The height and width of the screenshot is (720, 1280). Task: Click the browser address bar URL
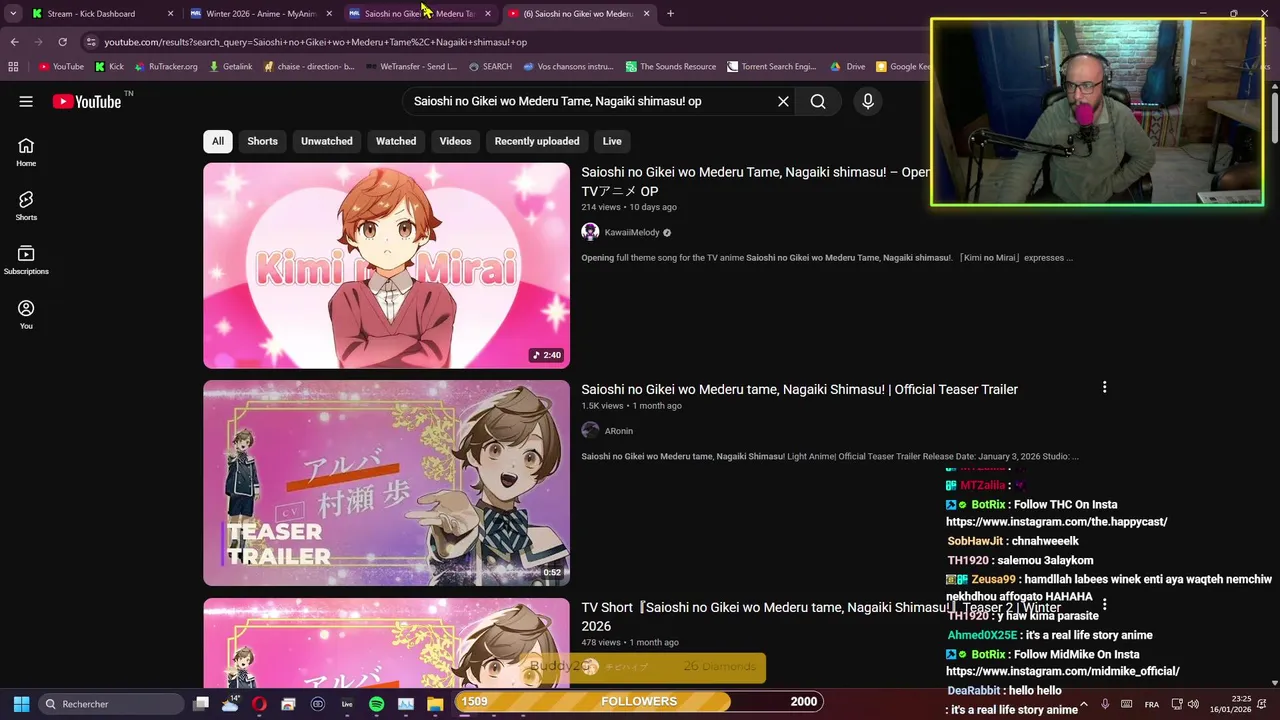click(x=315, y=42)
